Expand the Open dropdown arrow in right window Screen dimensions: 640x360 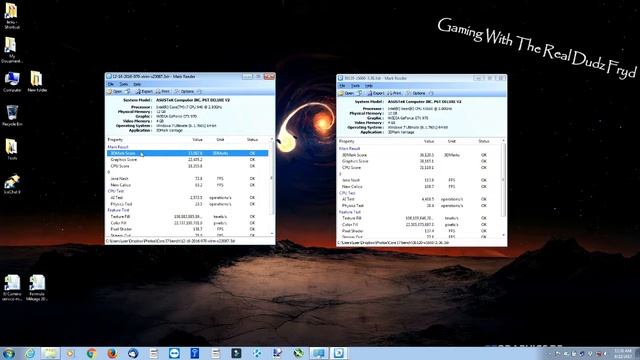pyautogui.click(x=360, y=93)
